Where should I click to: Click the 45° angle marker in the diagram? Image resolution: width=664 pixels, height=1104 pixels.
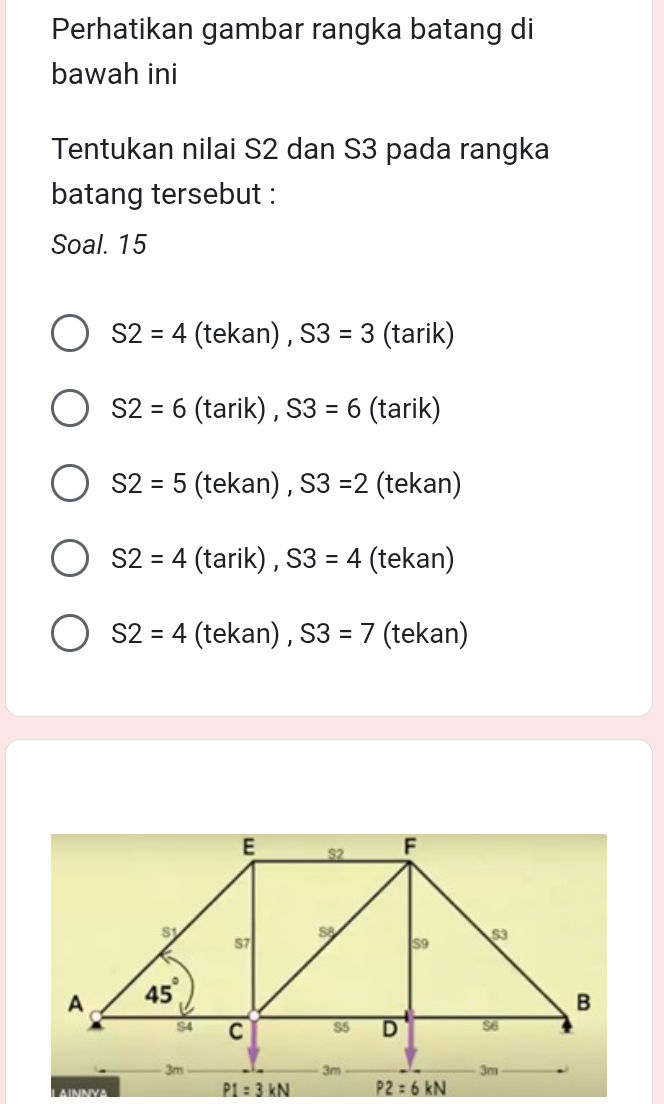[x=160, y=993]
